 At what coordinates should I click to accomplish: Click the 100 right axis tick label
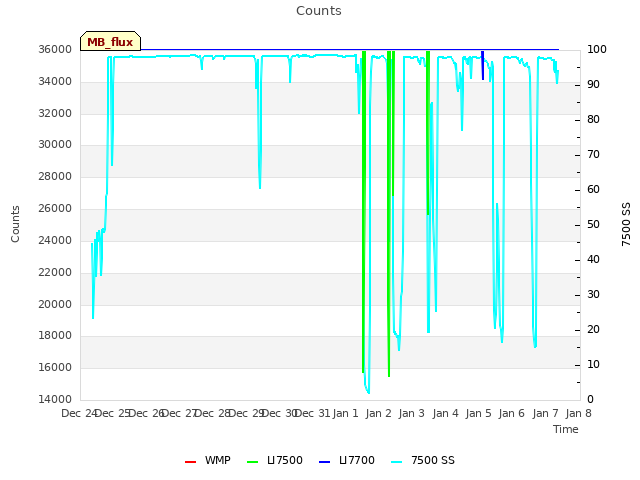click(x=597, y=49)
